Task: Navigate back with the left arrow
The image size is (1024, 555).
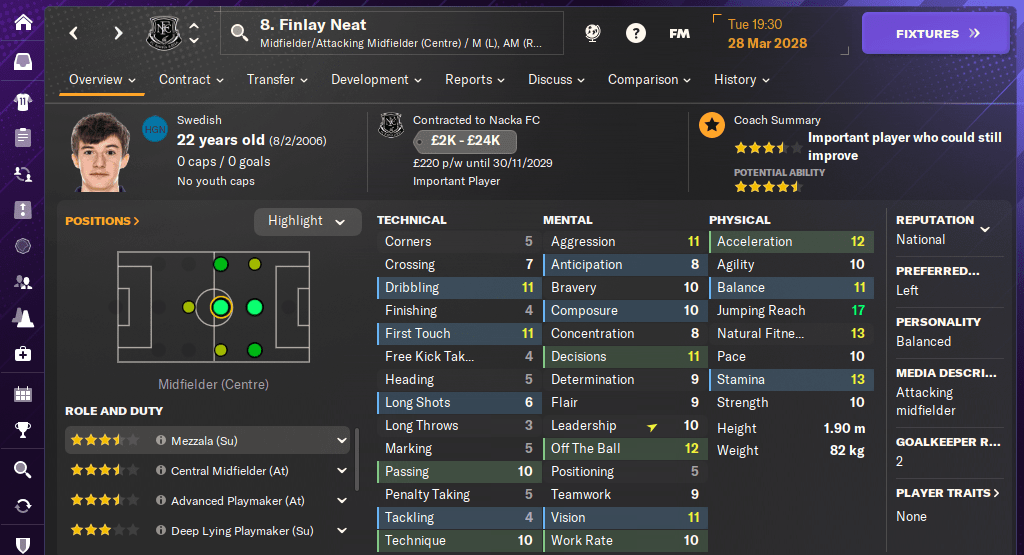Action: [x=74, y=33]
